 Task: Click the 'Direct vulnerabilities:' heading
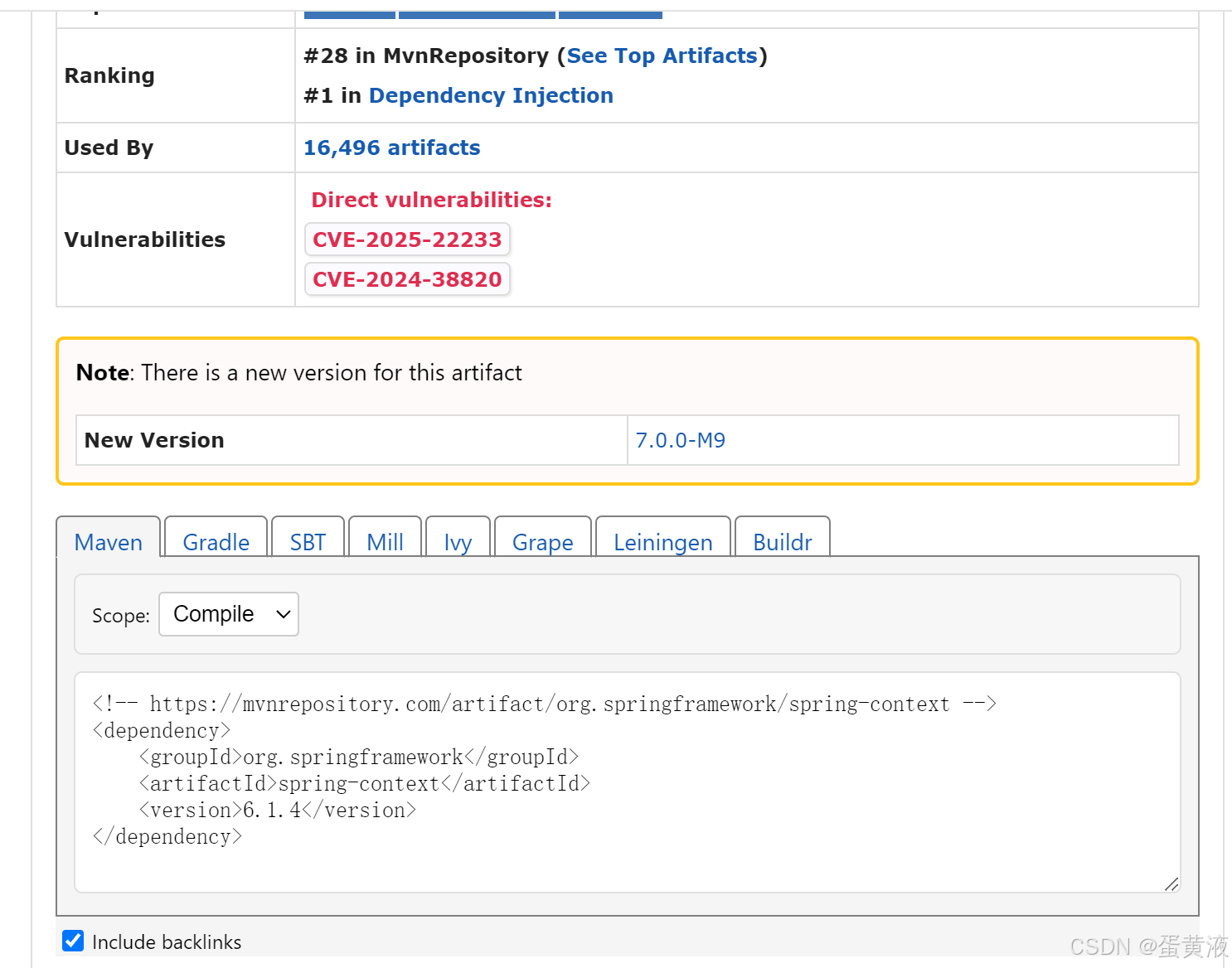click(x=431, y=200)
